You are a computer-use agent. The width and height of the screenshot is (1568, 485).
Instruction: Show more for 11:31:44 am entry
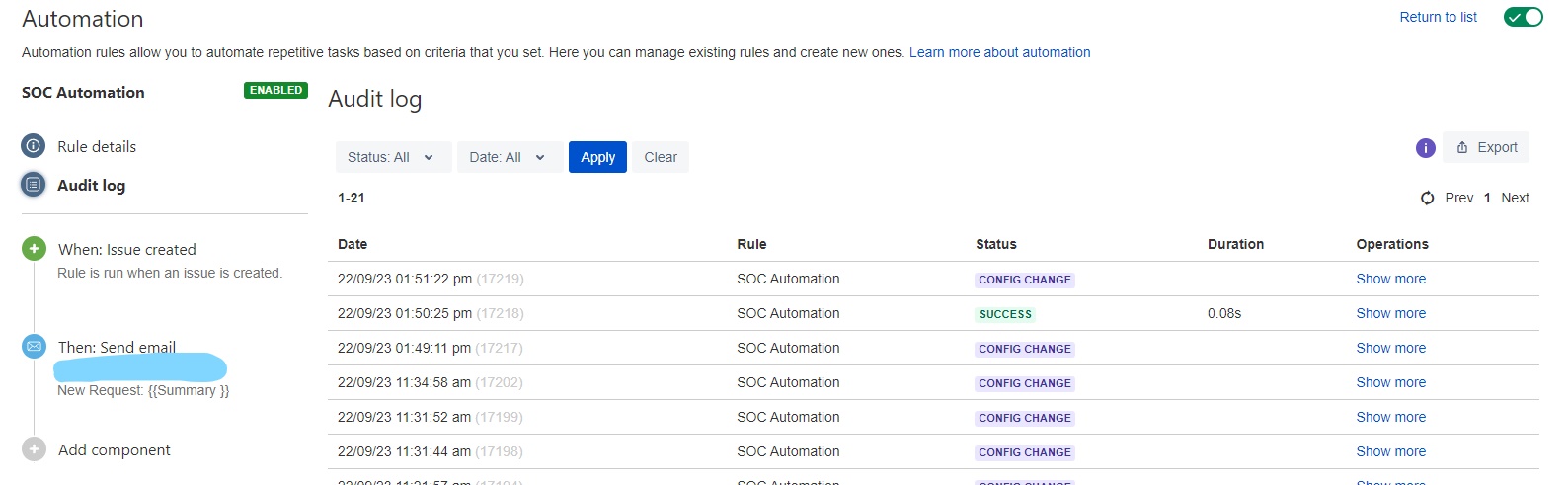point(1390,451)
